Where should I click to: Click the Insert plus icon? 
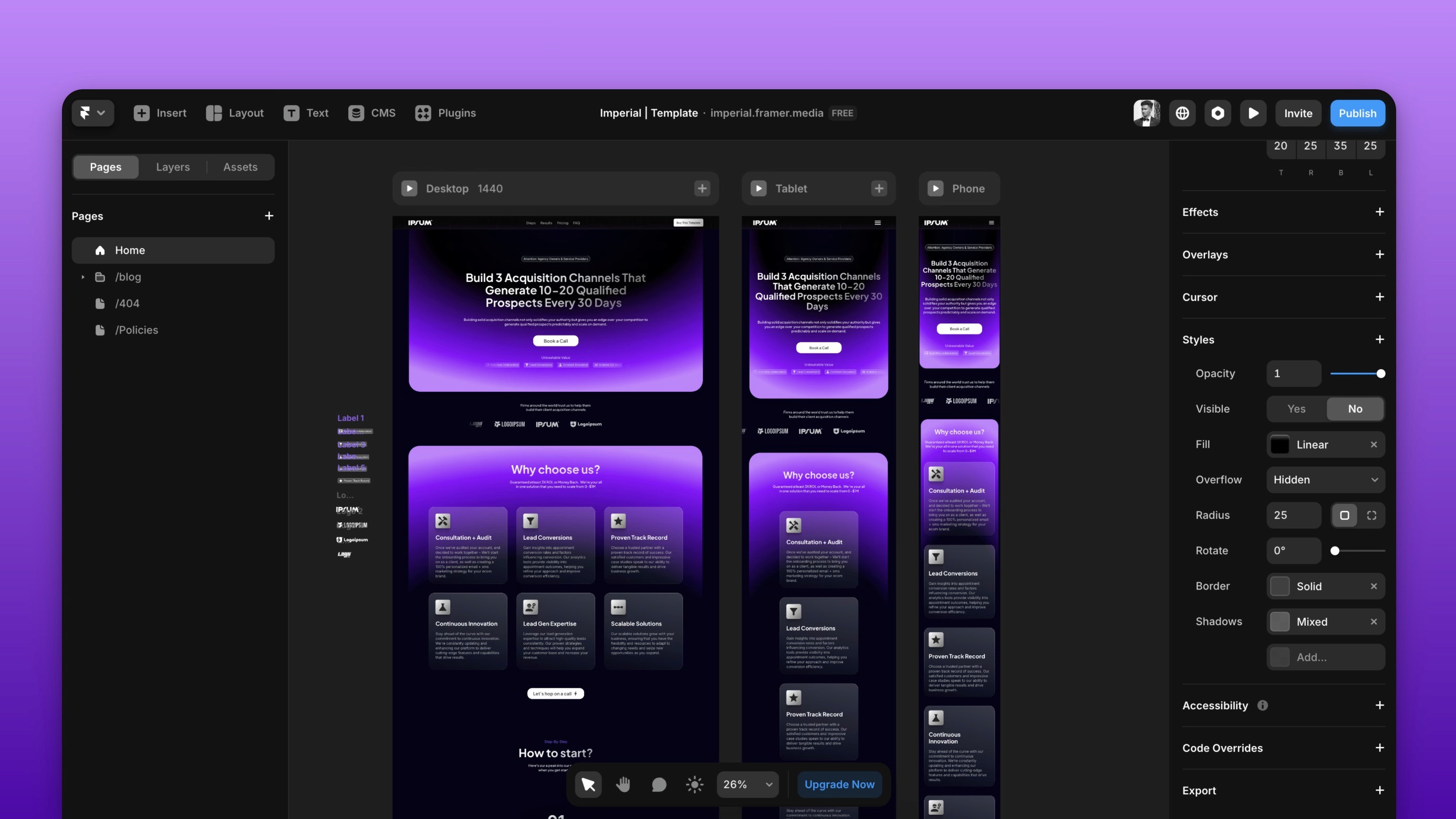(141, 113)
